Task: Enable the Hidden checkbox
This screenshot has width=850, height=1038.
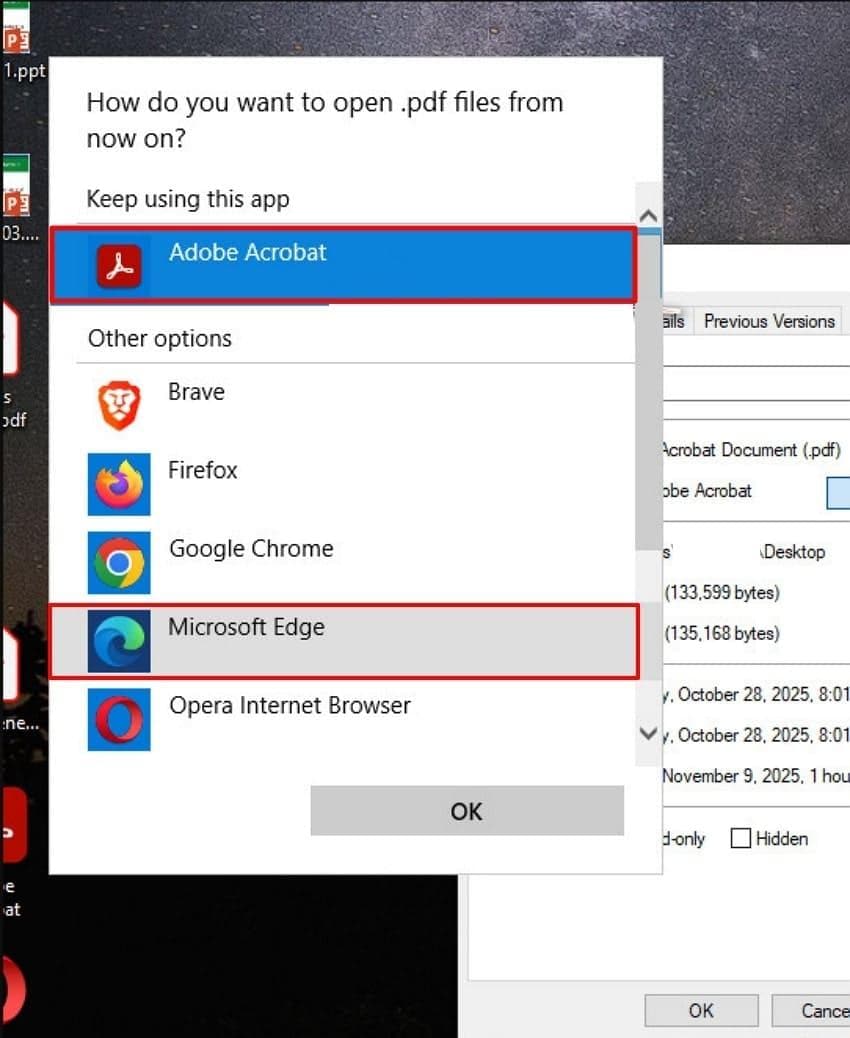Action: [741, 838]
